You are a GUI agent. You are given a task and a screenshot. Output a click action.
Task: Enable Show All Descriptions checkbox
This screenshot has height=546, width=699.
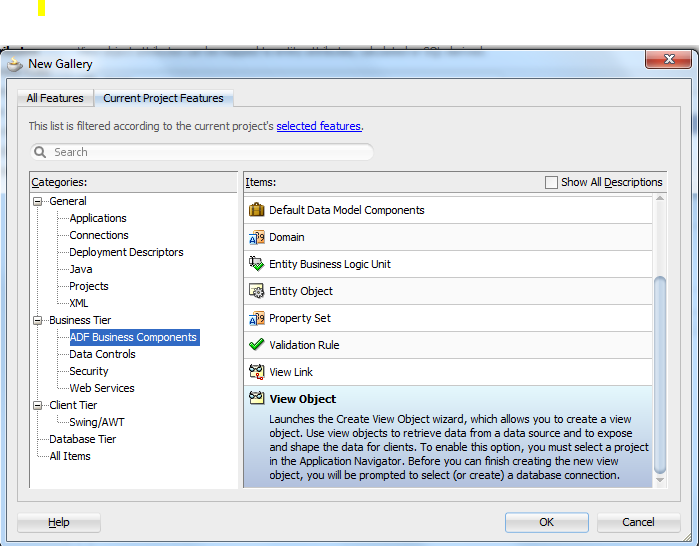click(551, 182)
